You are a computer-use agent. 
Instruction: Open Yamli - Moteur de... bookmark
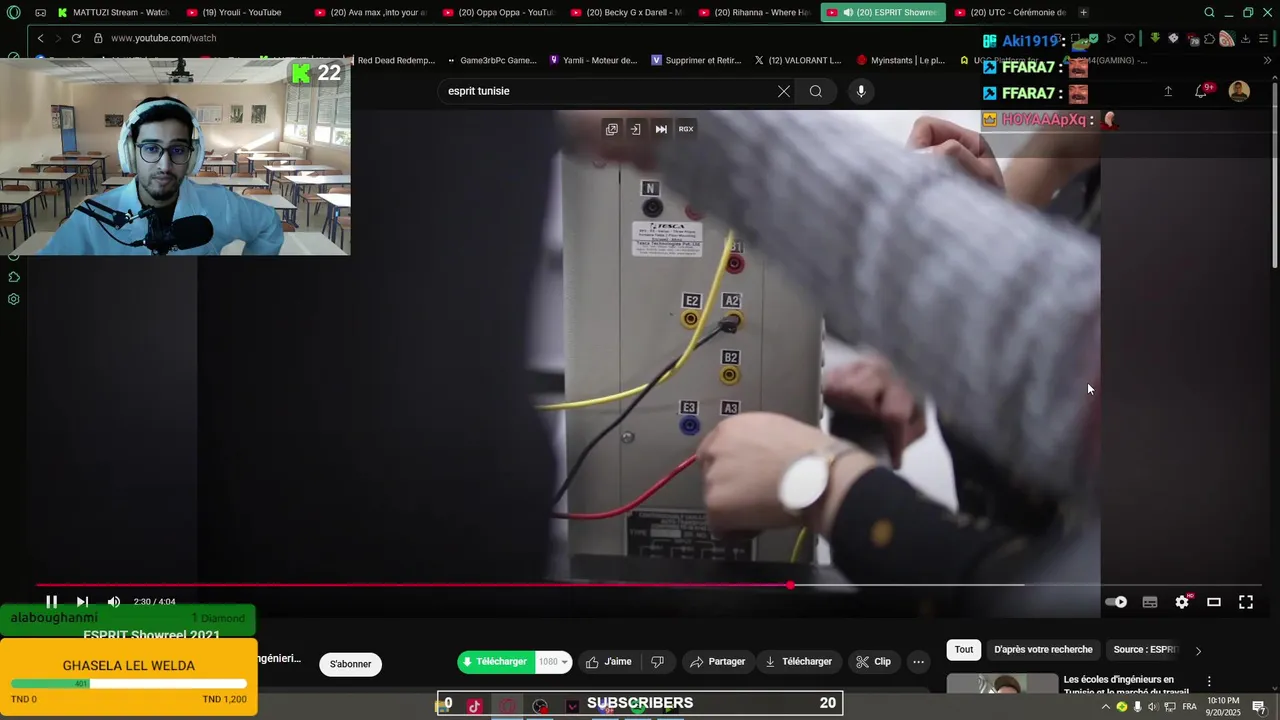tap(593, 60)
